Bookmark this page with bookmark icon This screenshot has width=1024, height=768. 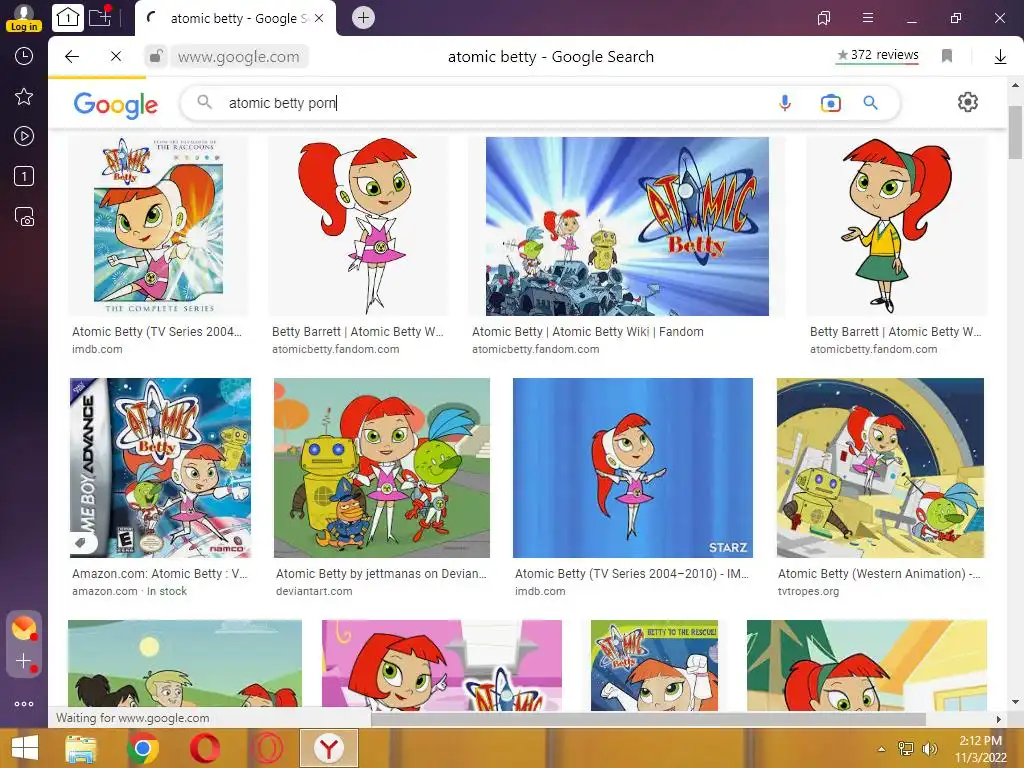point(947,56)
